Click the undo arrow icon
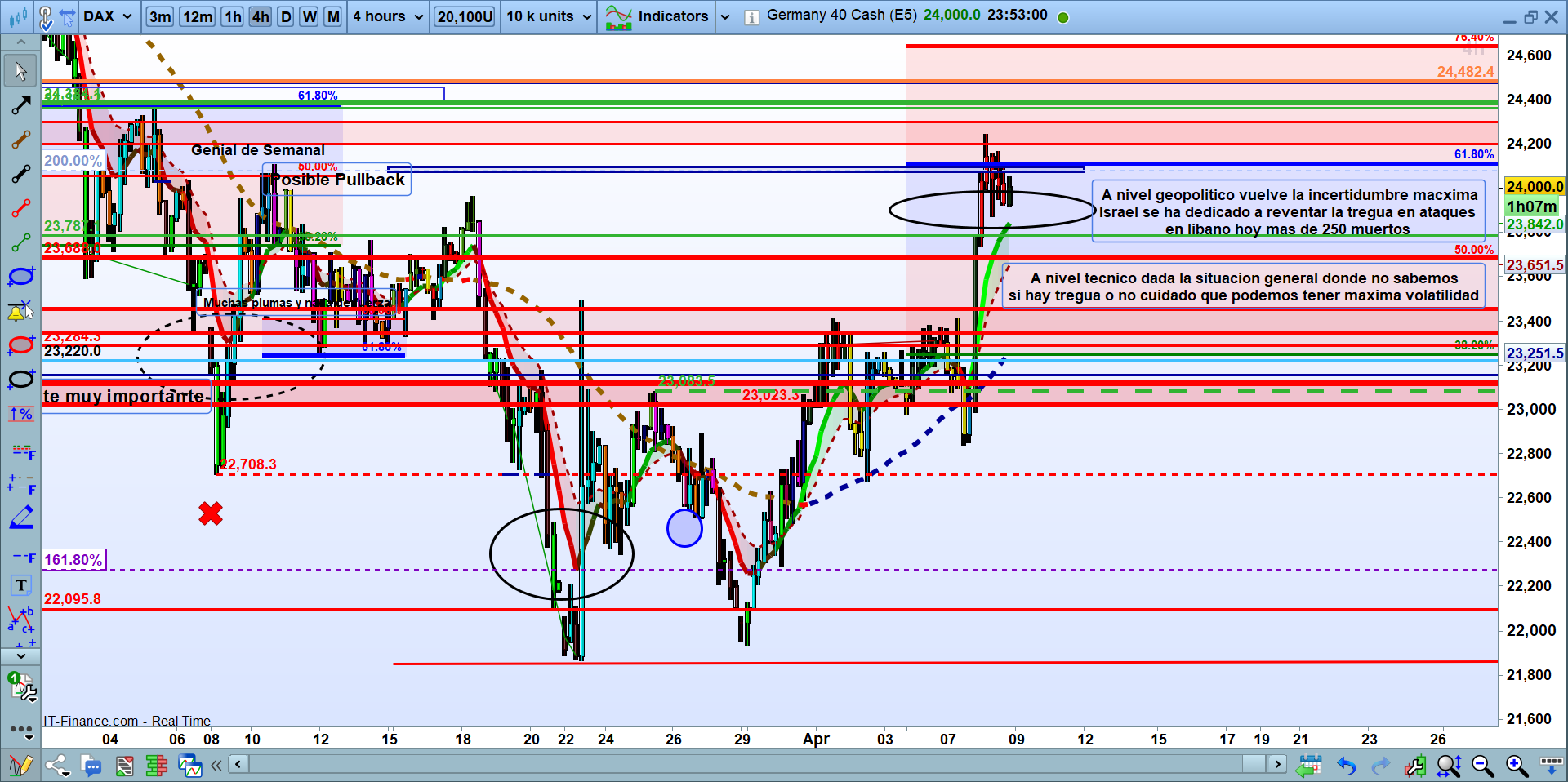The height and width of the screenshot is (782, 1568). (1346, 765)
